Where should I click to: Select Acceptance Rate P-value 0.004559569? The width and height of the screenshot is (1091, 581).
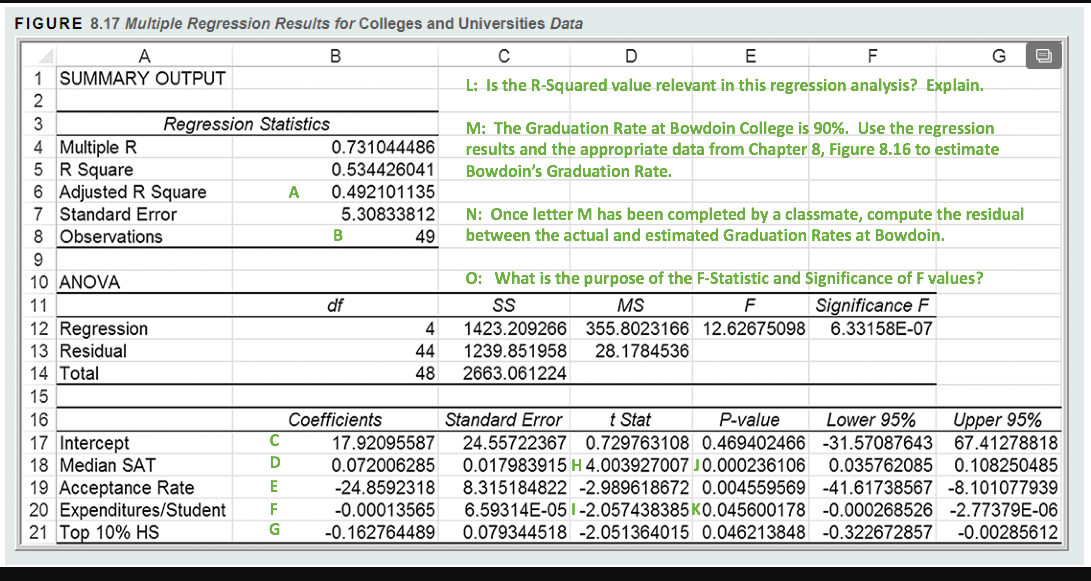pyautogui.click(x=754, y=488)
